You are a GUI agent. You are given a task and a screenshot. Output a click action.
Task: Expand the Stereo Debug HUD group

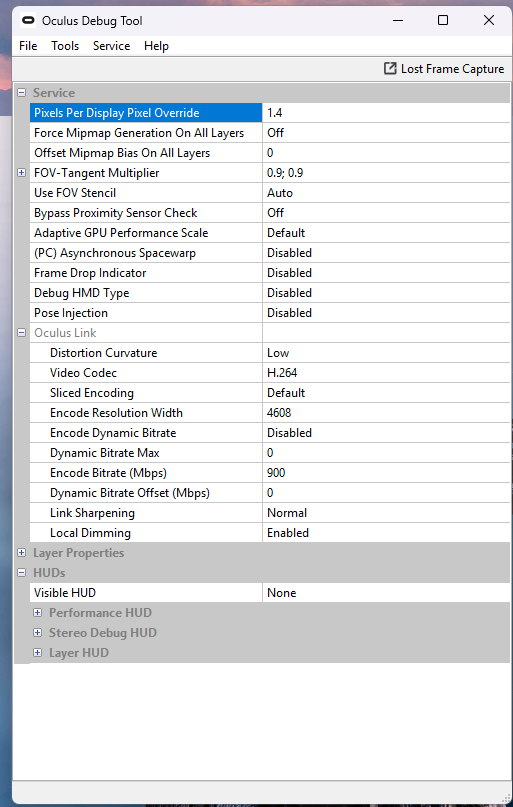click(x=37, y=633)
